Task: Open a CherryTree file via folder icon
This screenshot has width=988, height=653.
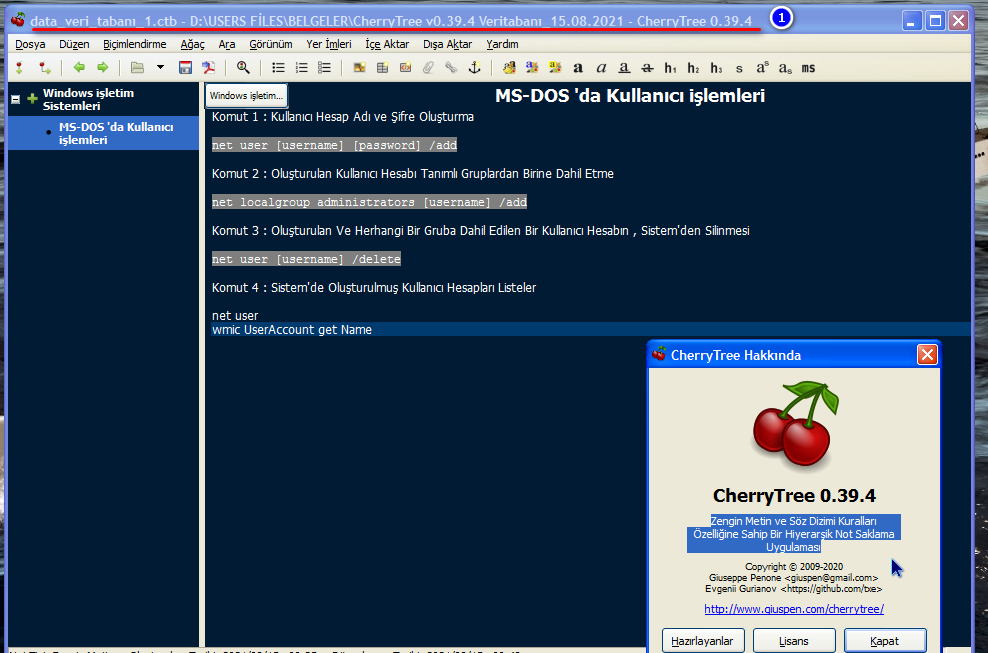Action: tap(137, 67)
